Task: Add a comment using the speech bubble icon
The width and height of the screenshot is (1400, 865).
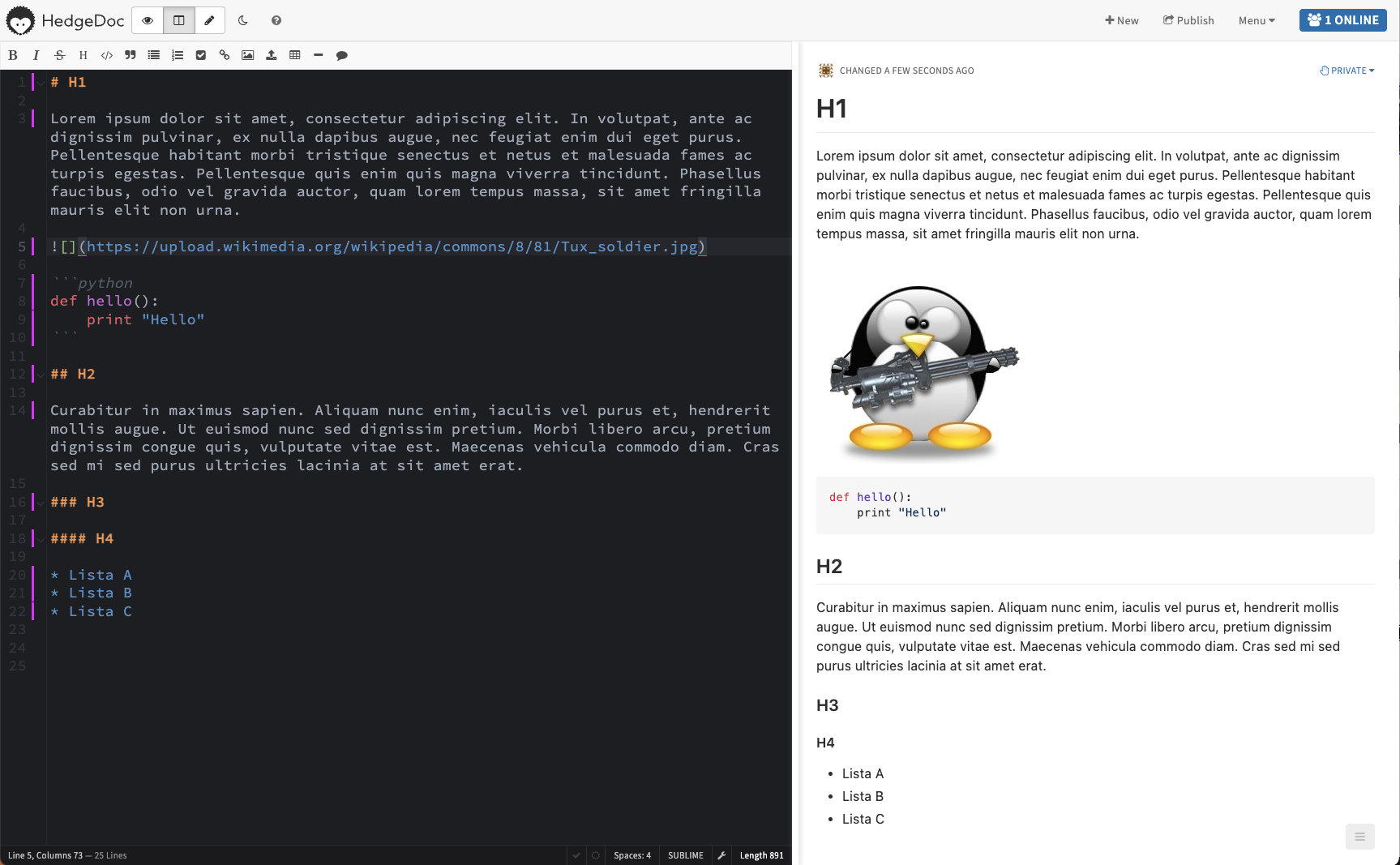Action: coord(342,55)
